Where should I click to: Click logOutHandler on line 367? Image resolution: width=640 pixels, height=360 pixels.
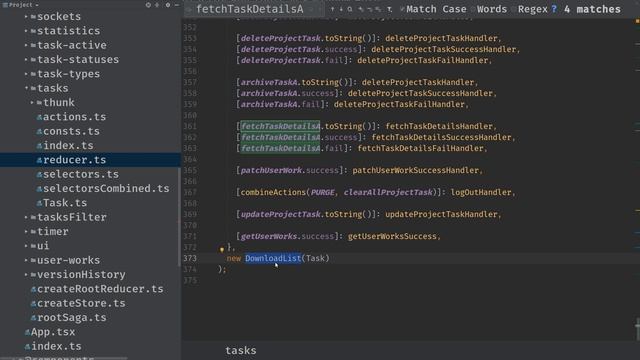[481, 192]
